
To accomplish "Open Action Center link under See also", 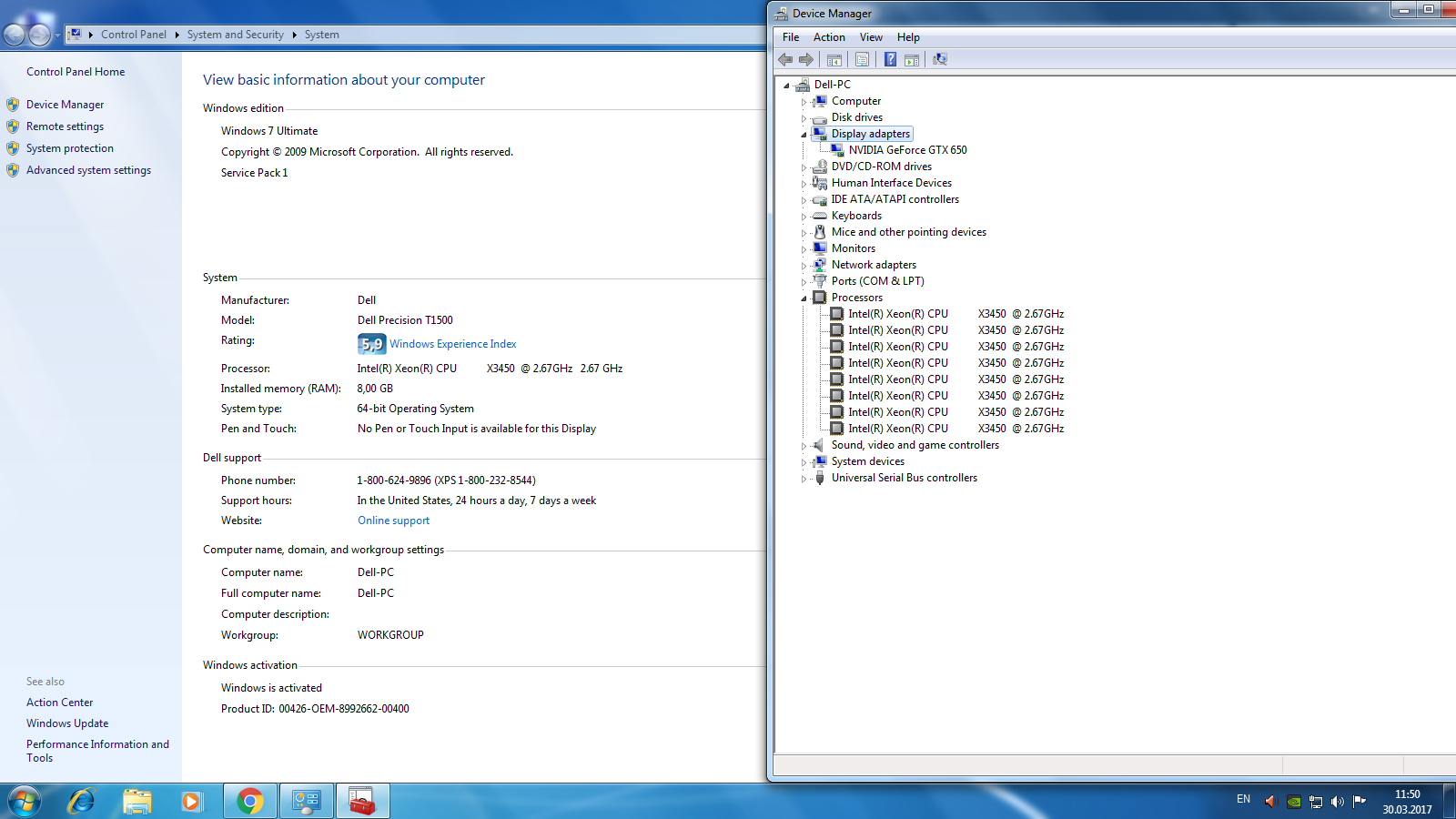I will (59, 703).
